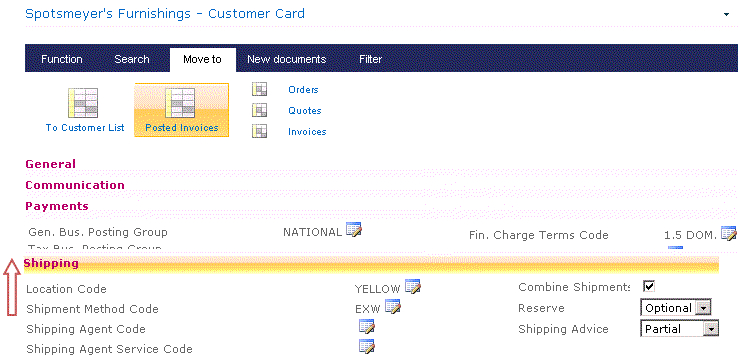Open the To Customer List icon
Screen dimensions: 738x363
[83, 103]
